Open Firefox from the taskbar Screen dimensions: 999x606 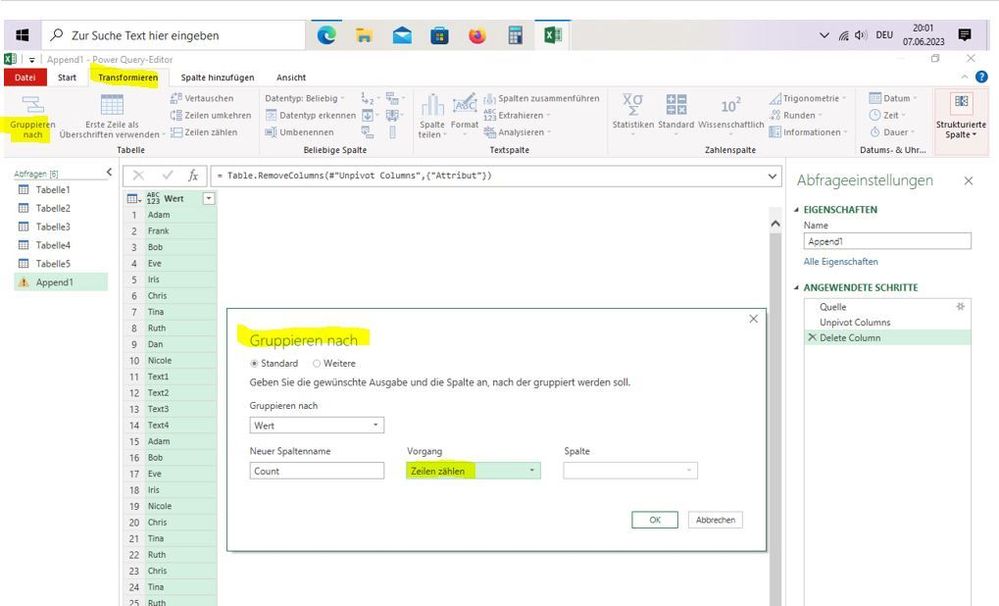[477, 35]
